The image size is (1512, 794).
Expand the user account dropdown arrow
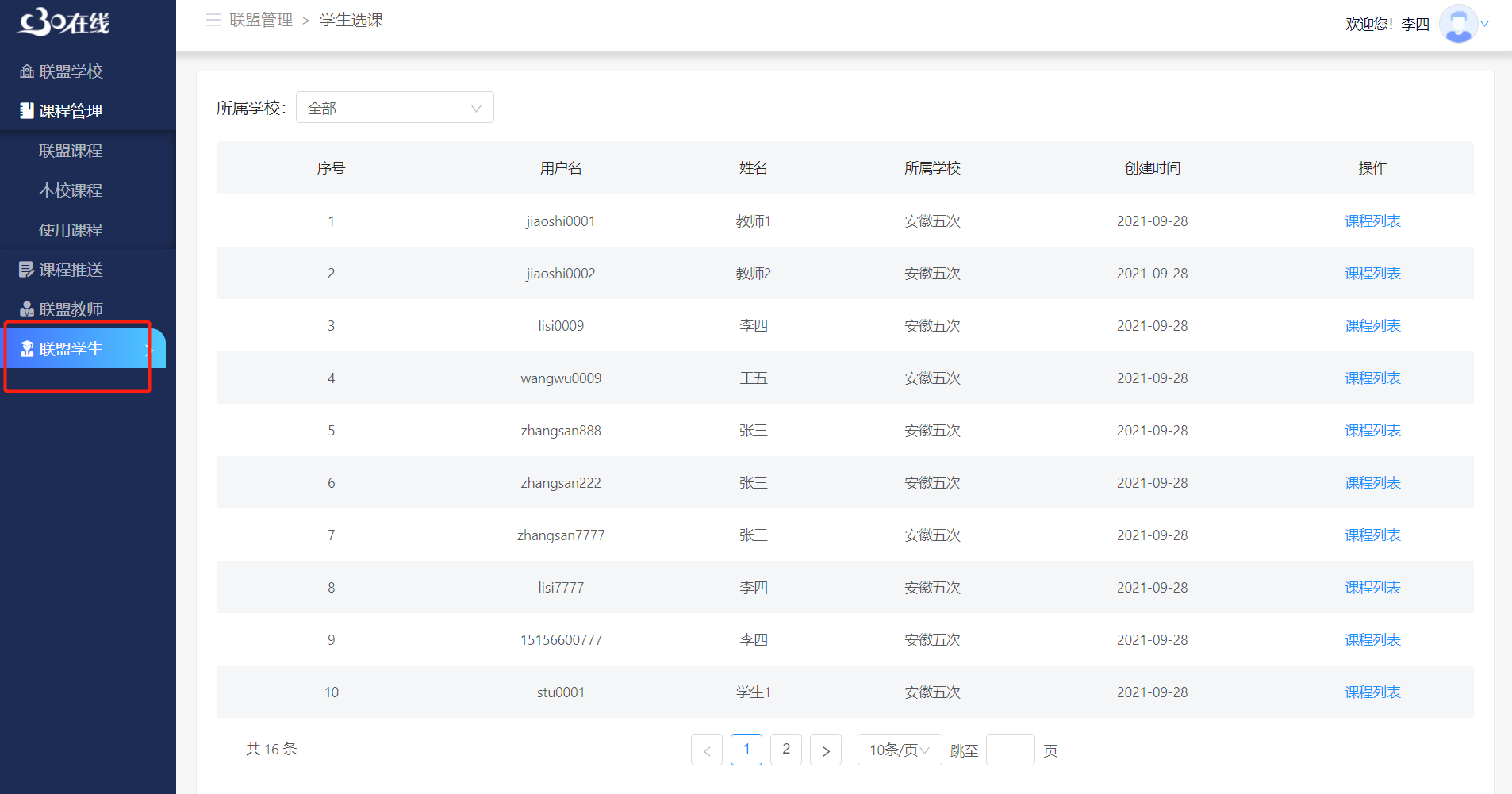click(1484, 24)
